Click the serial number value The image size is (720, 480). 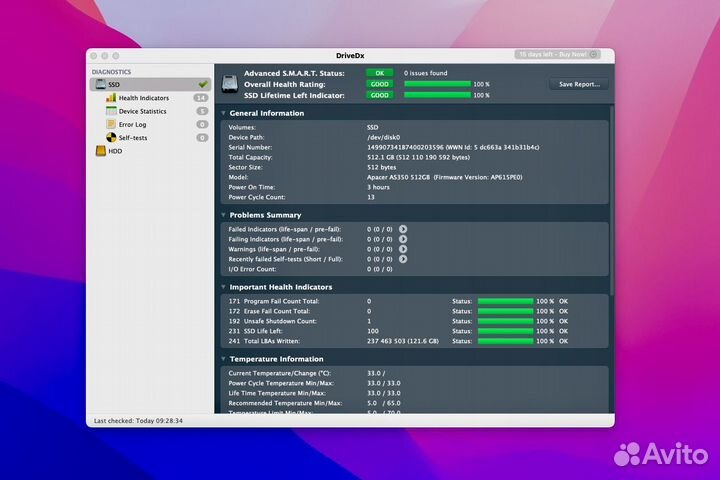[453, 147]
